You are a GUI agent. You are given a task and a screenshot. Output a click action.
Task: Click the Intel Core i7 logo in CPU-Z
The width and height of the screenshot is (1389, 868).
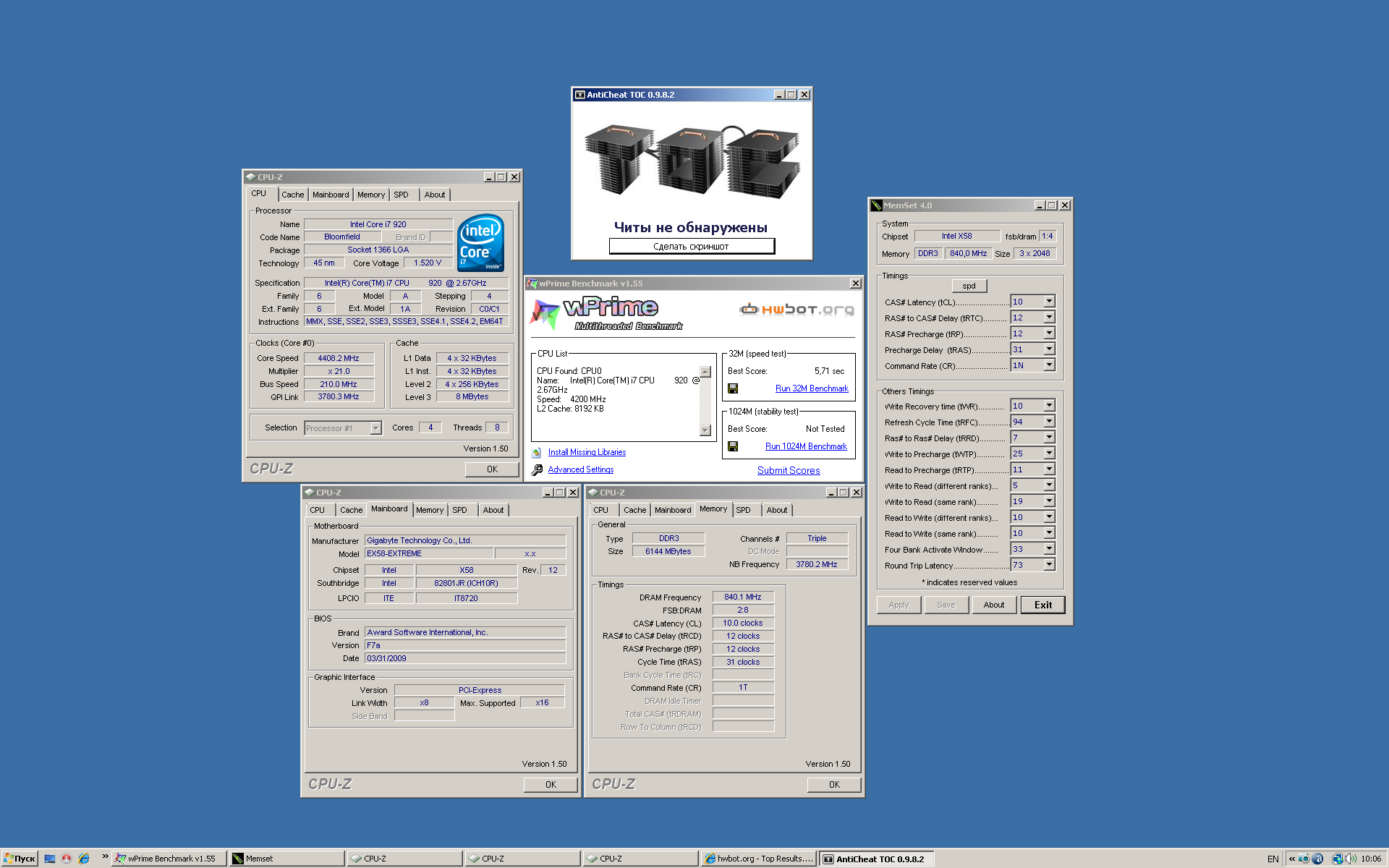pos(480,242)
